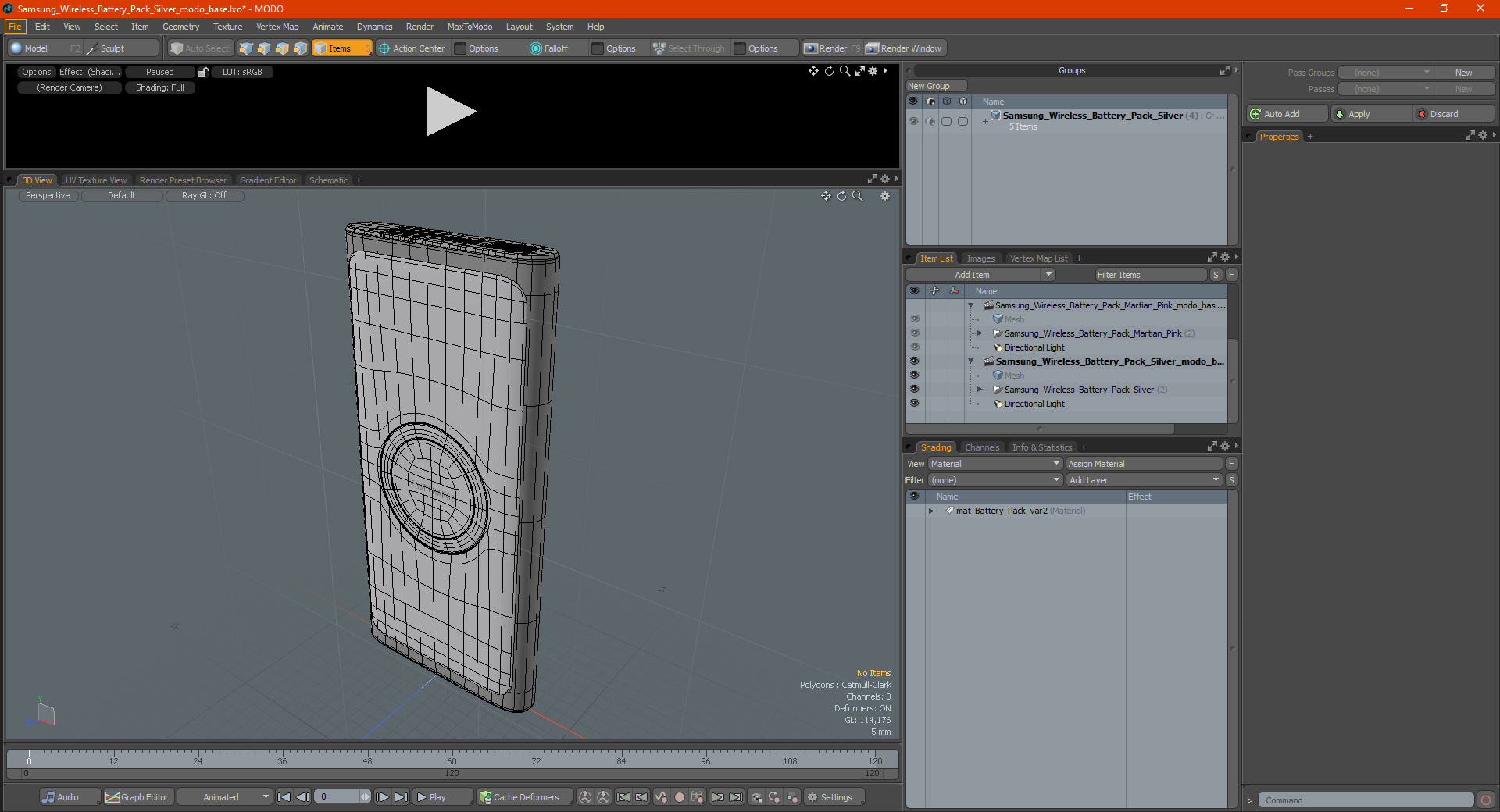Open the Schematic tab
This screenshot has width=1500, height=812.
click(328, 180)
